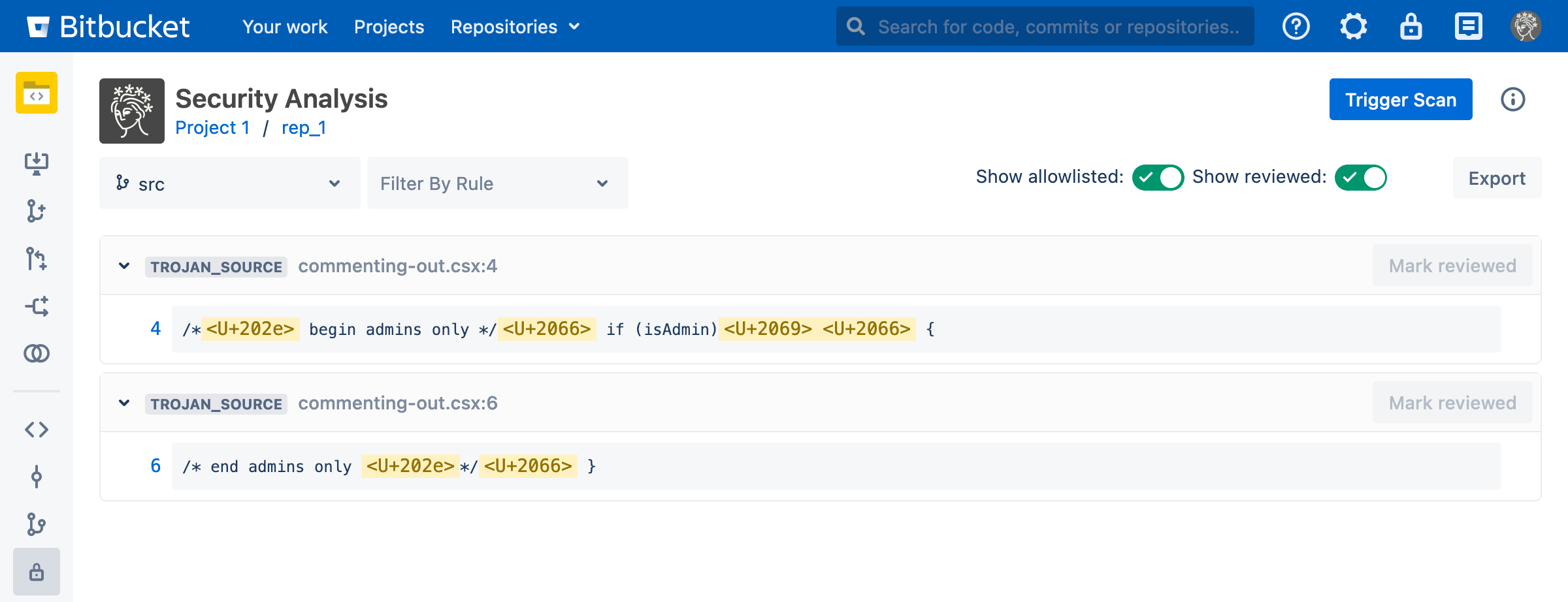The image size is (1568, 602).
Task: Open the src branch dropdown
Action: (229, 183)
